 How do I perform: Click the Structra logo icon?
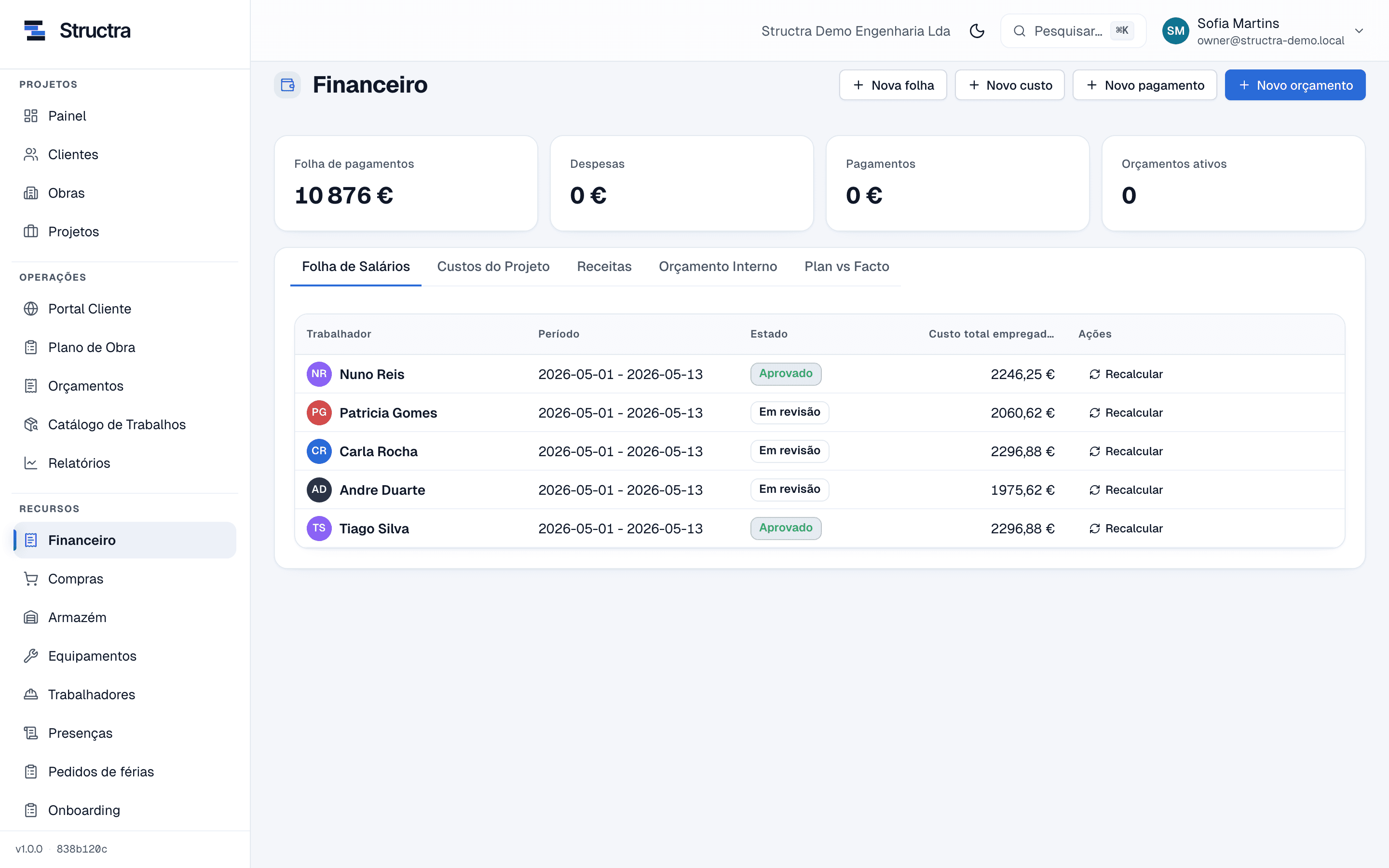tap(34, 30)
